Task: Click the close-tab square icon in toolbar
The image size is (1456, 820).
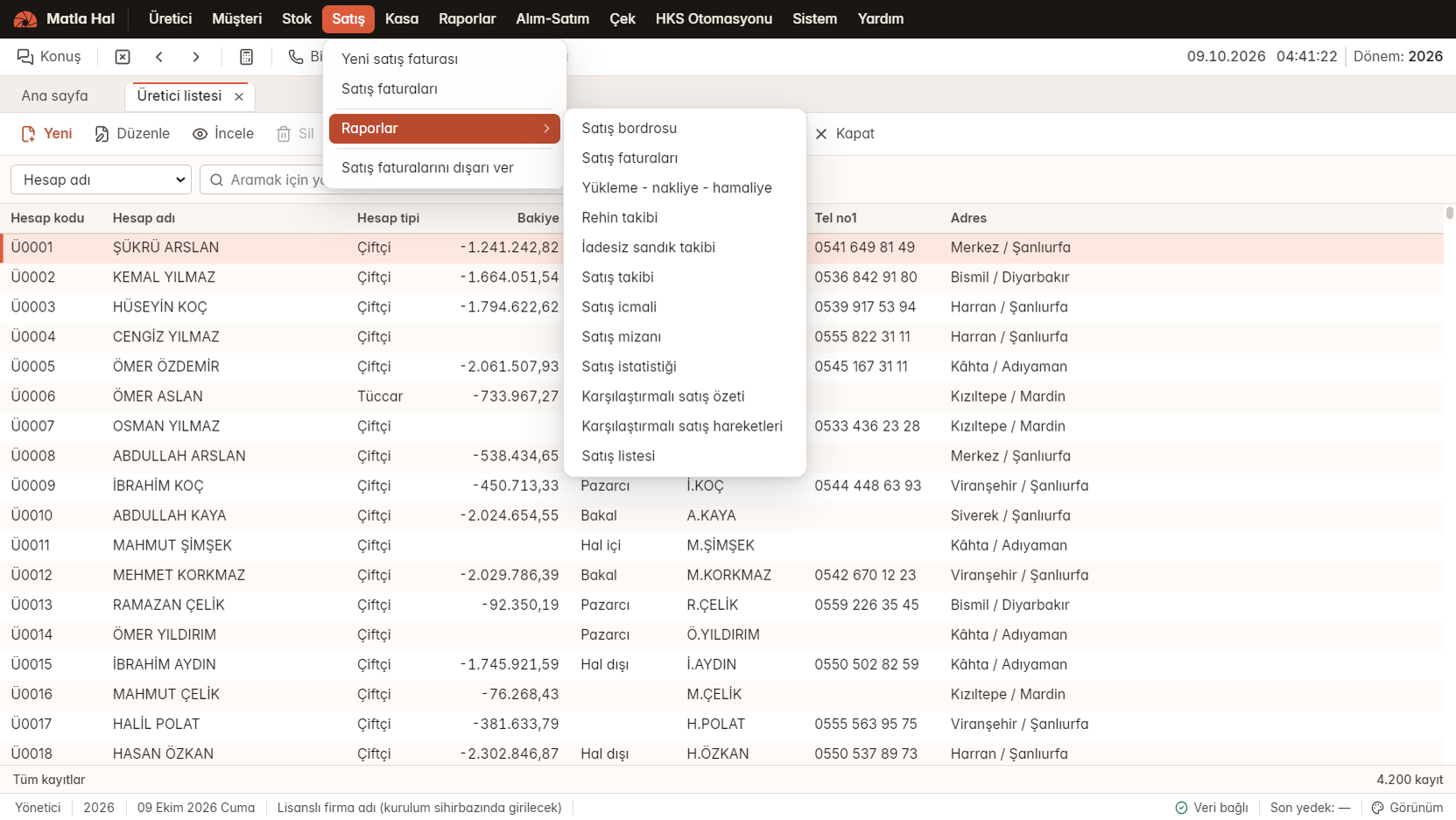Action: click(x=123, y=57)
